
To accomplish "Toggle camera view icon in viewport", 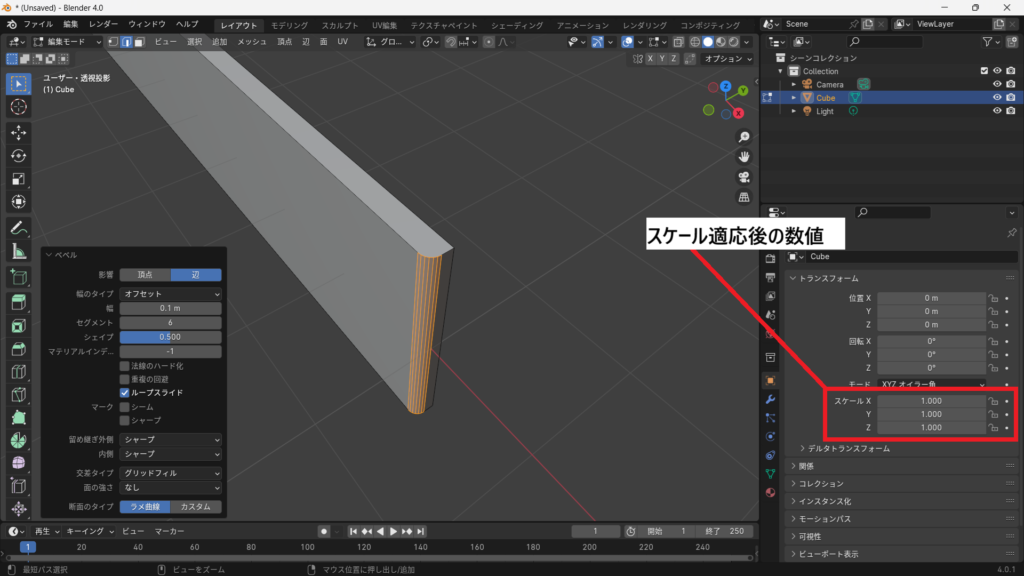I will click(744, 176).
